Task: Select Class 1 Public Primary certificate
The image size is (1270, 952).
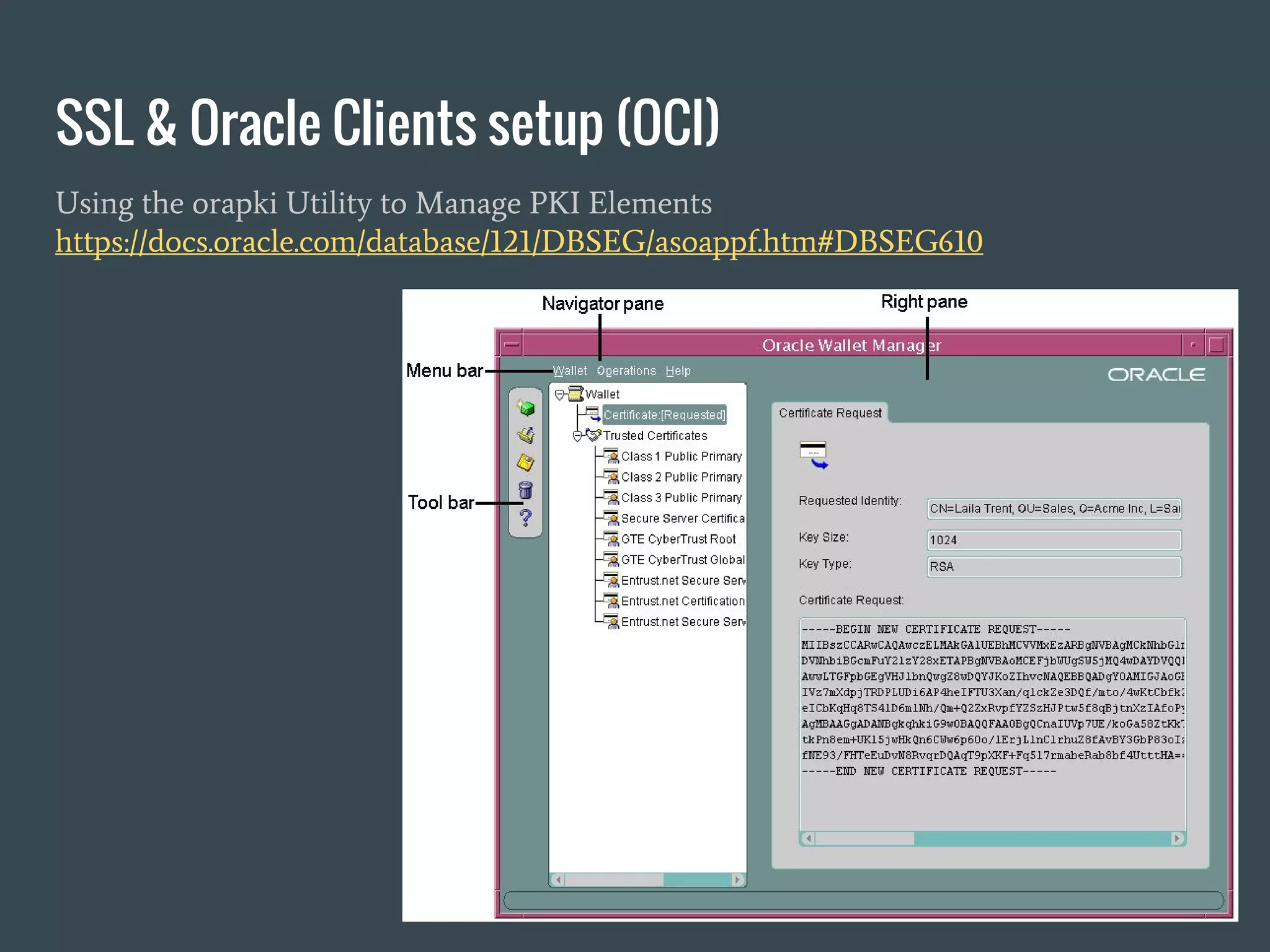Action: 682,456
